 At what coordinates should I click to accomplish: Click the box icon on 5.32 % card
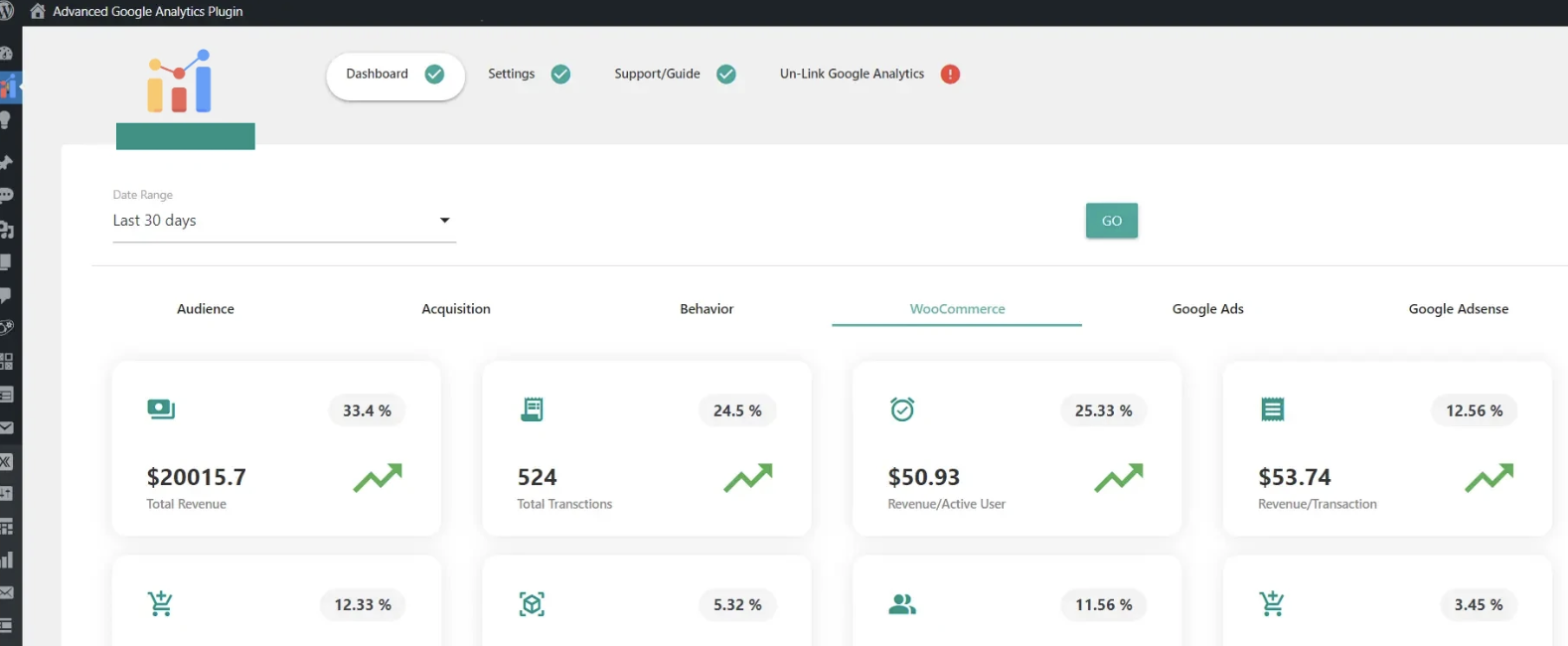coord(532,603)
